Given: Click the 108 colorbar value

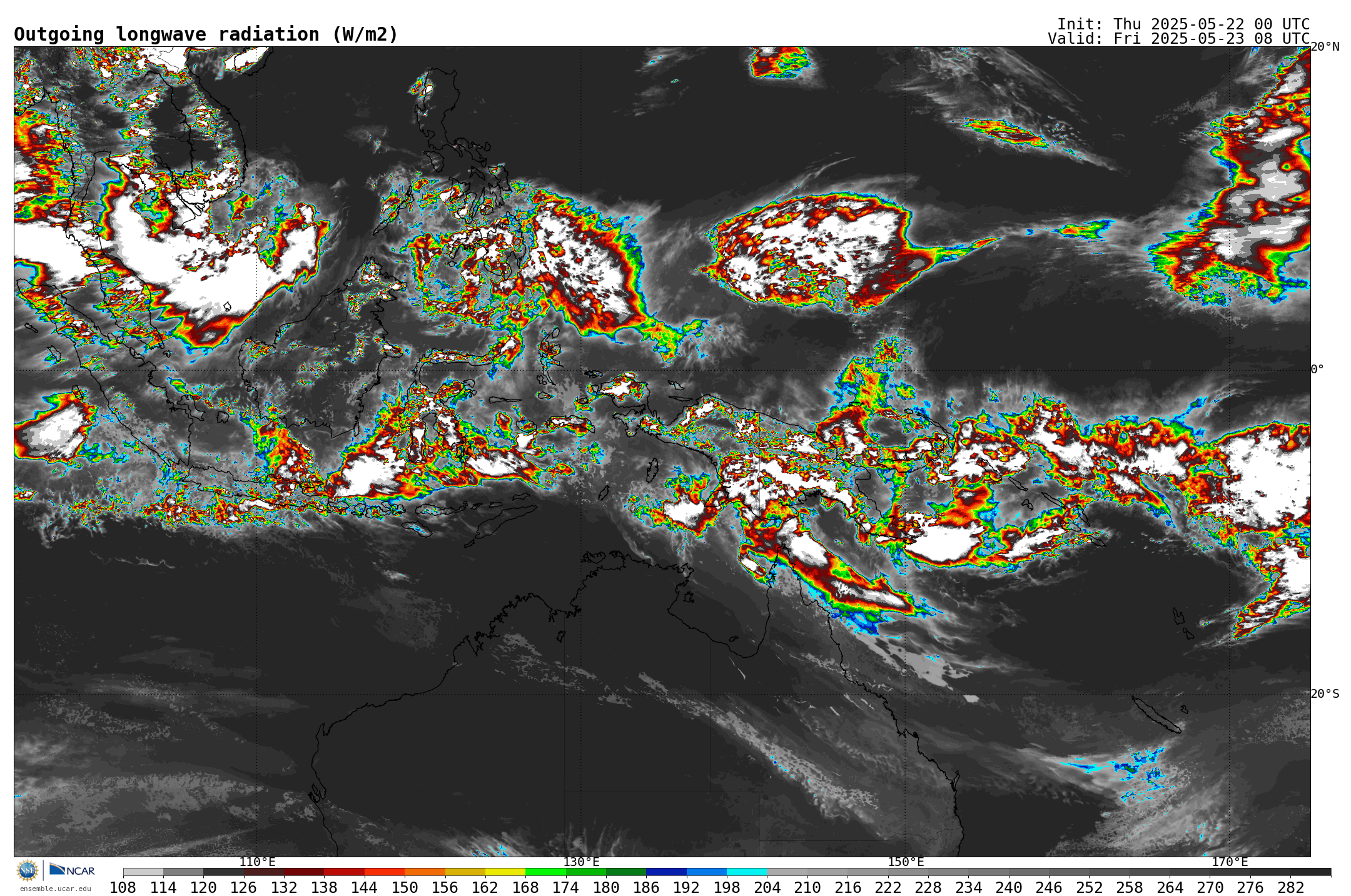Looking at the screenshot, I should click(x=123, y=888).
